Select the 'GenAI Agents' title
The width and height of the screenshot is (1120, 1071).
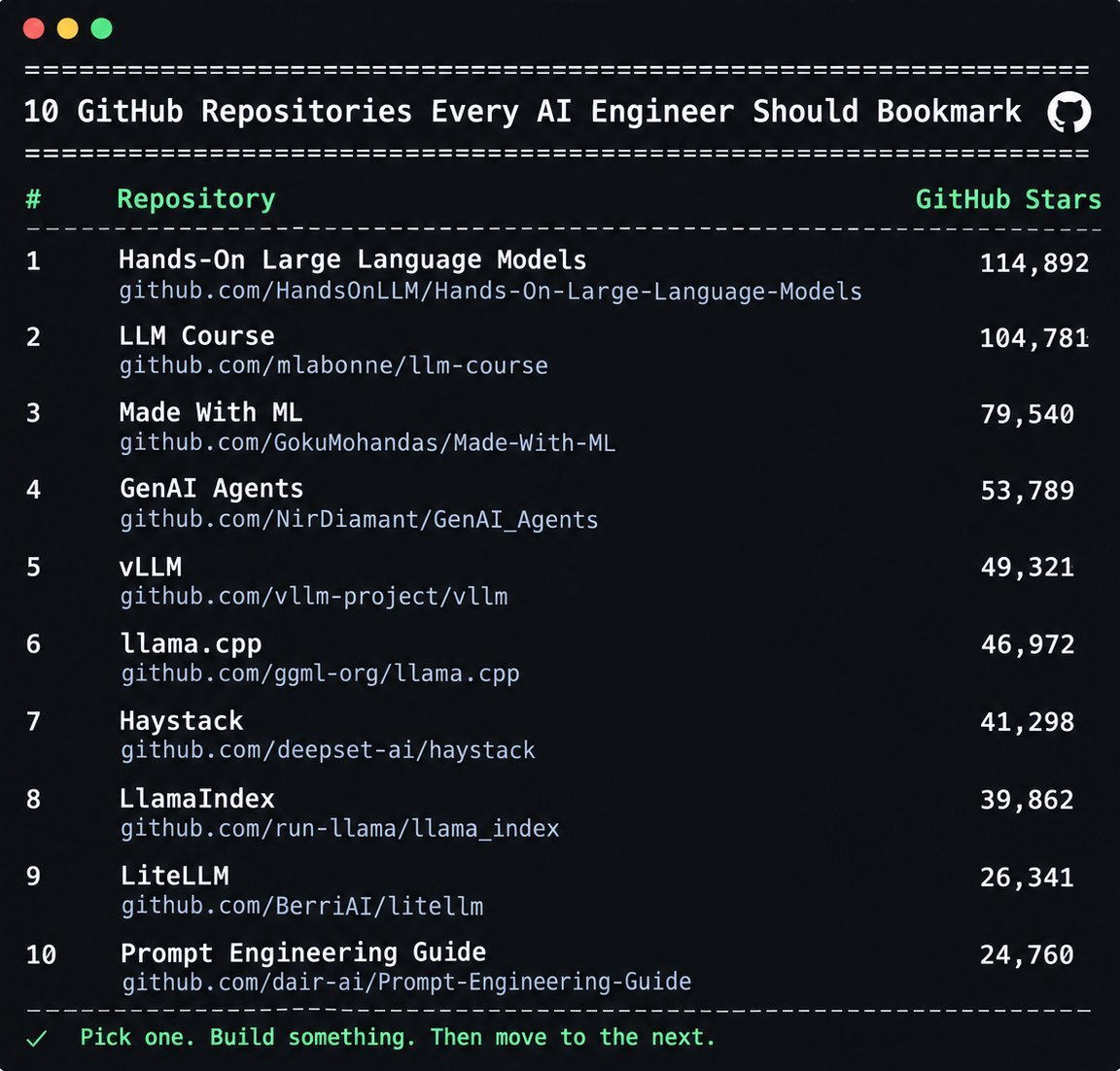click(211, 489)
